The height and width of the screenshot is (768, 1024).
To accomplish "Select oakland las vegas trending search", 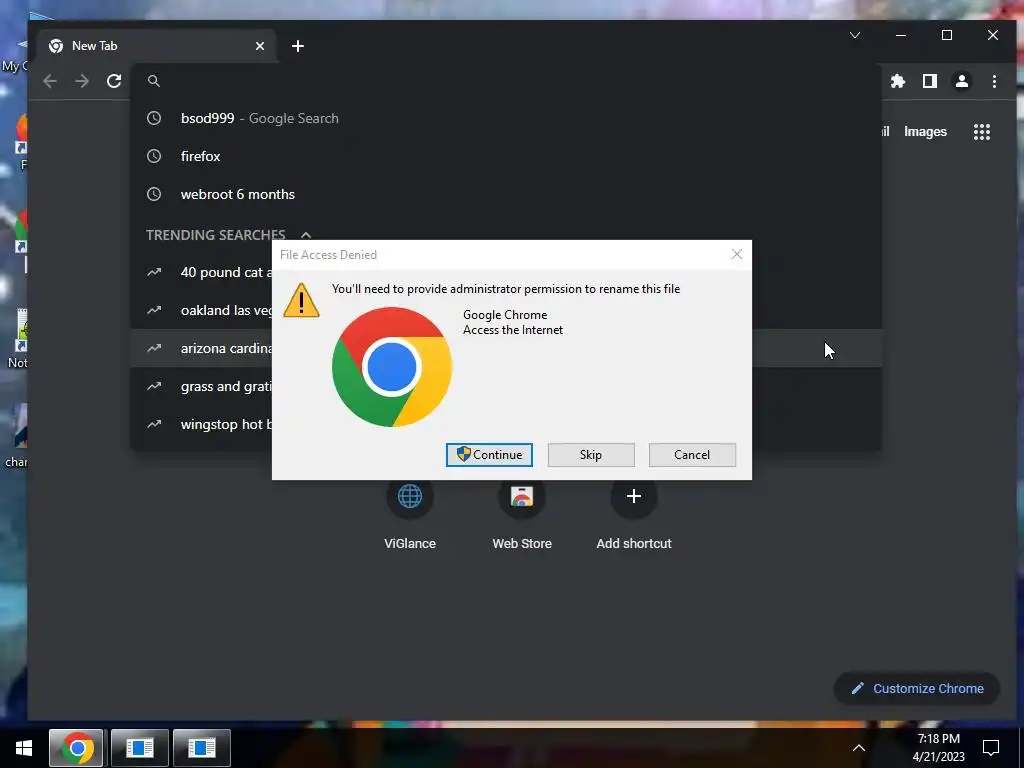I will tap(202, 310).
